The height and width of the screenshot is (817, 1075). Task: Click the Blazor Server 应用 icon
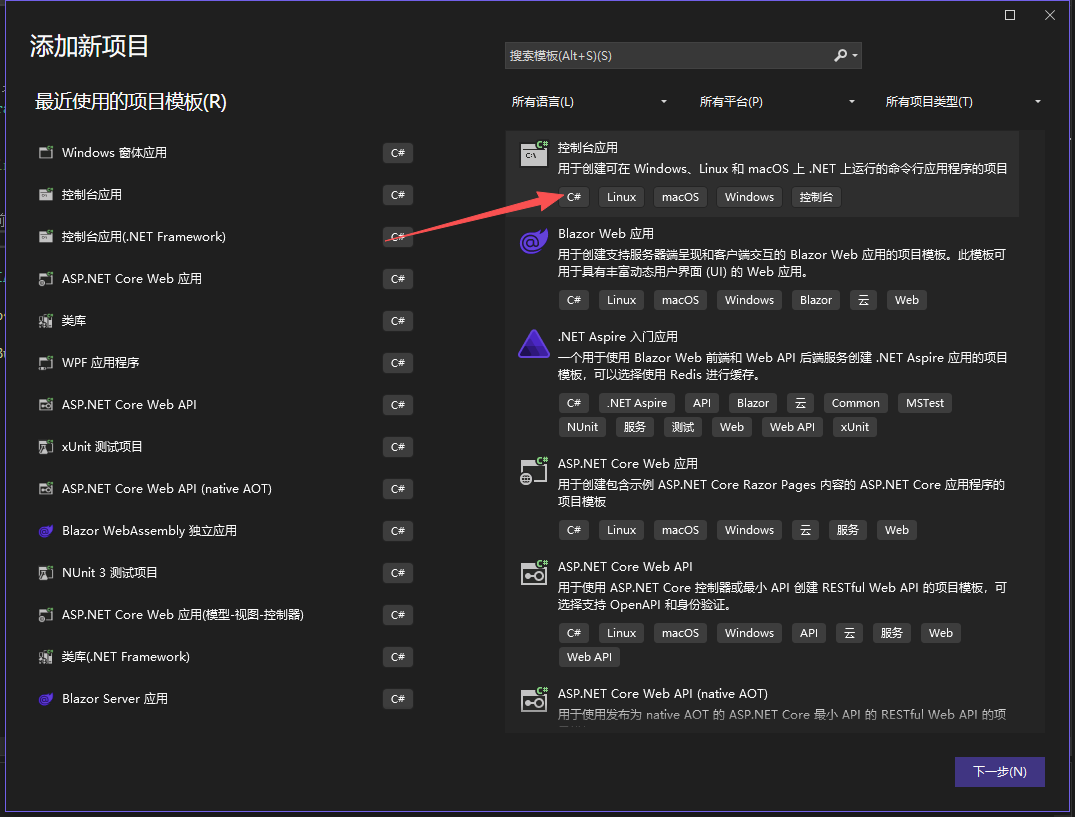pyautogui.click(x=46, y=698)
